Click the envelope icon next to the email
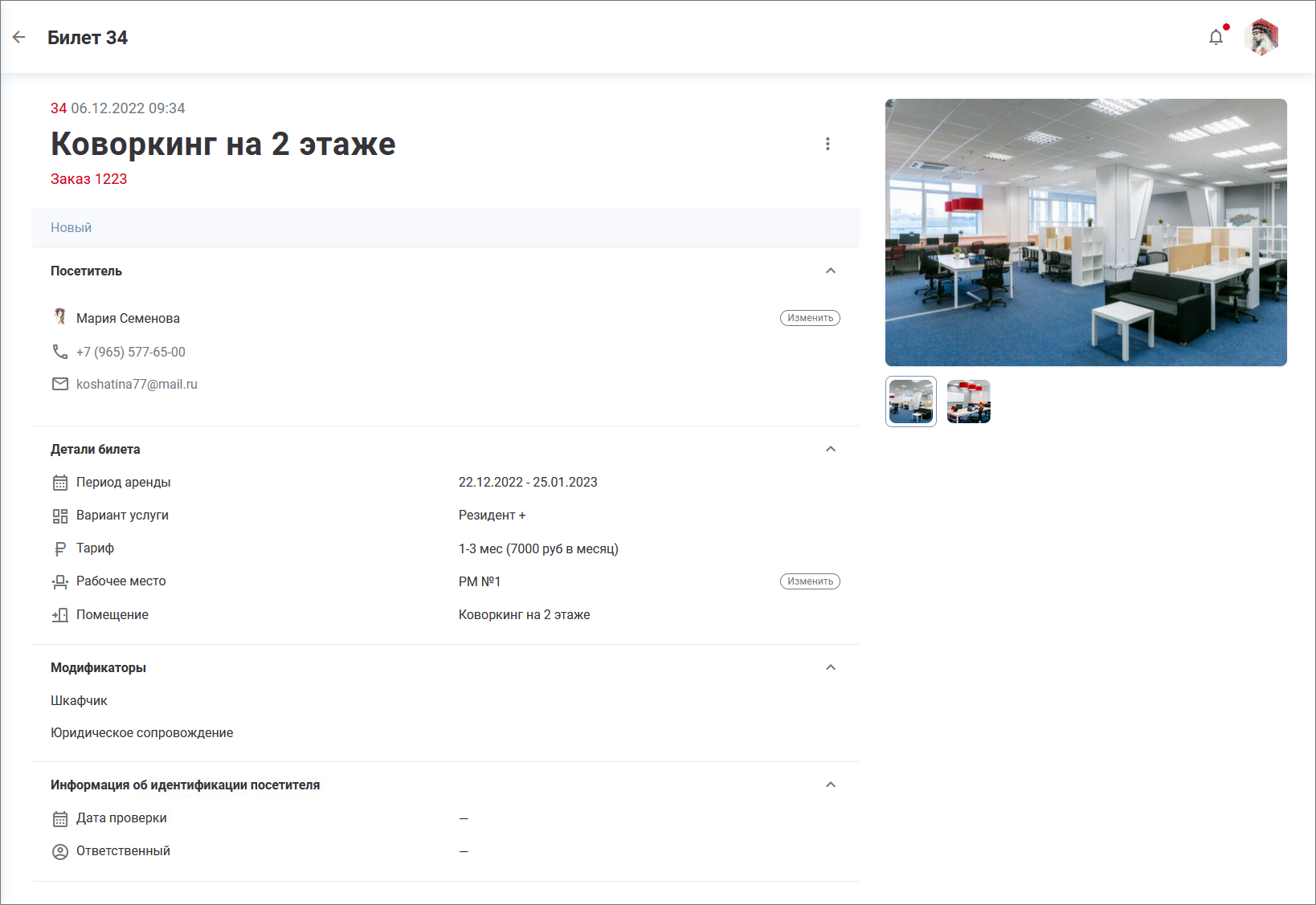Viewport: 1316px width, 905px height. [x=60, y=385]
